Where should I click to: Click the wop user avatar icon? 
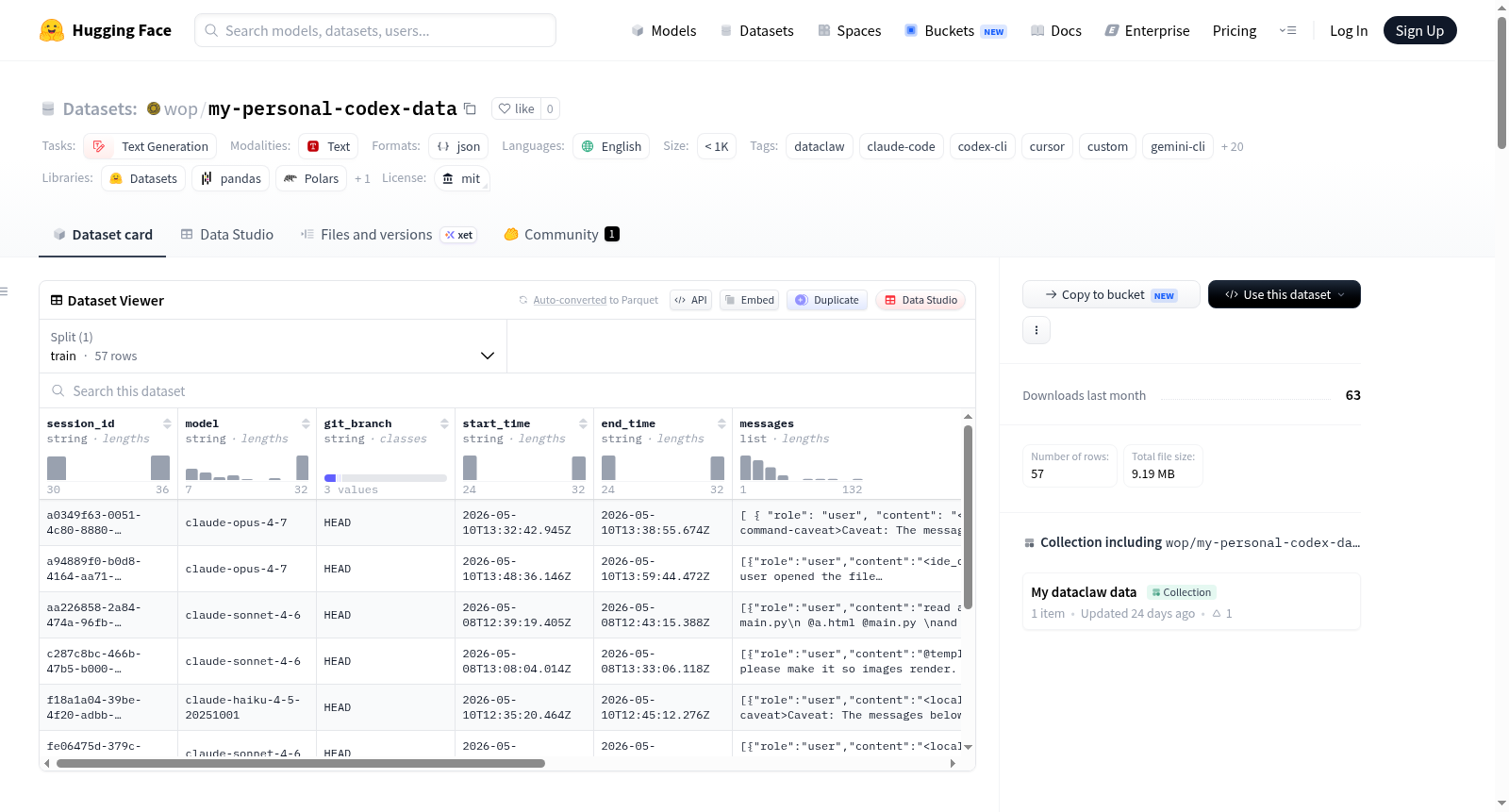(x=154, y=108)
